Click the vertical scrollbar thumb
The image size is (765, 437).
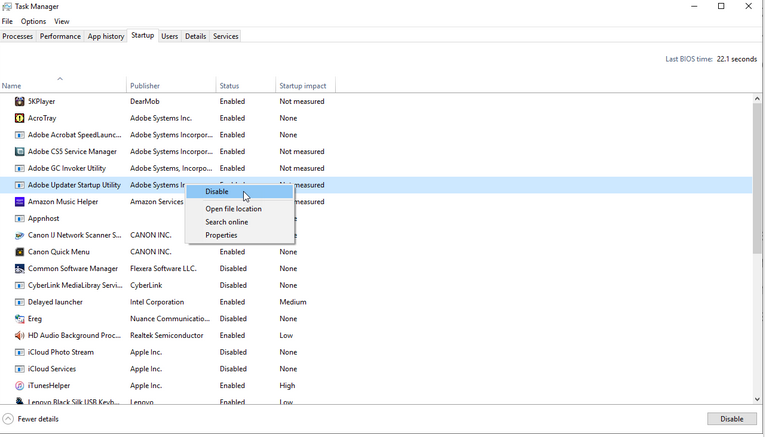tap(757, 179)
